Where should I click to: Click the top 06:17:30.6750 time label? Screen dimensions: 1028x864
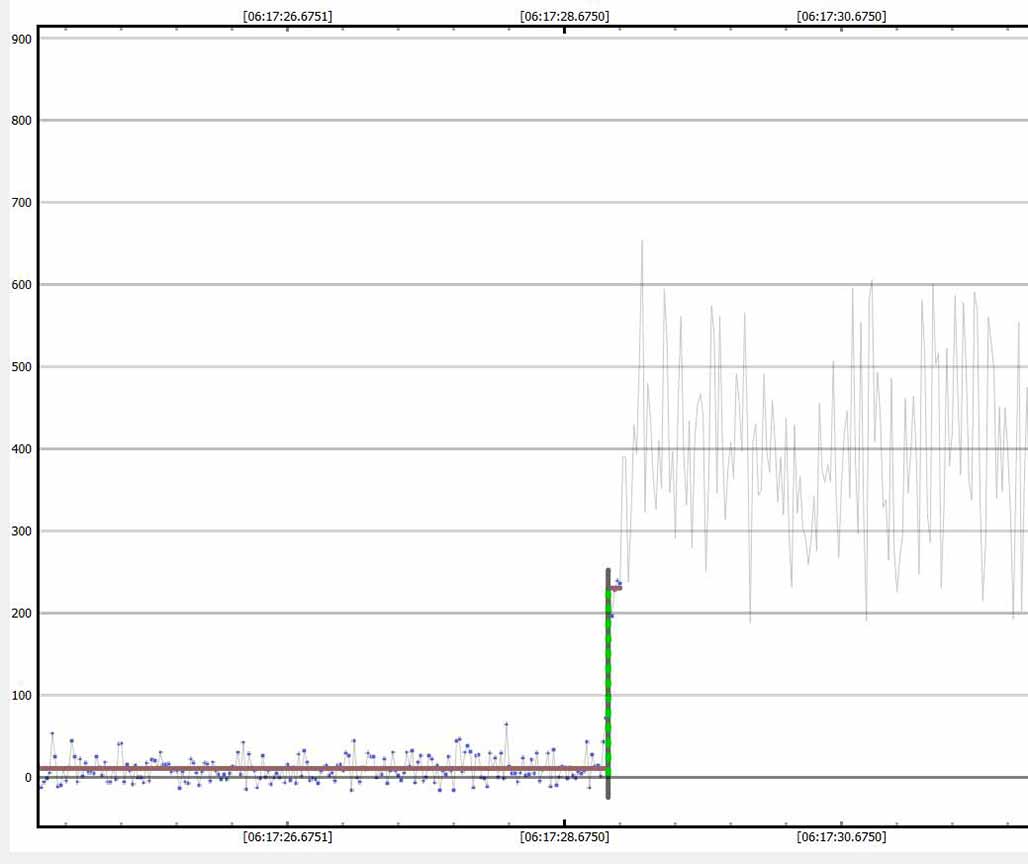tap(841, 16)
